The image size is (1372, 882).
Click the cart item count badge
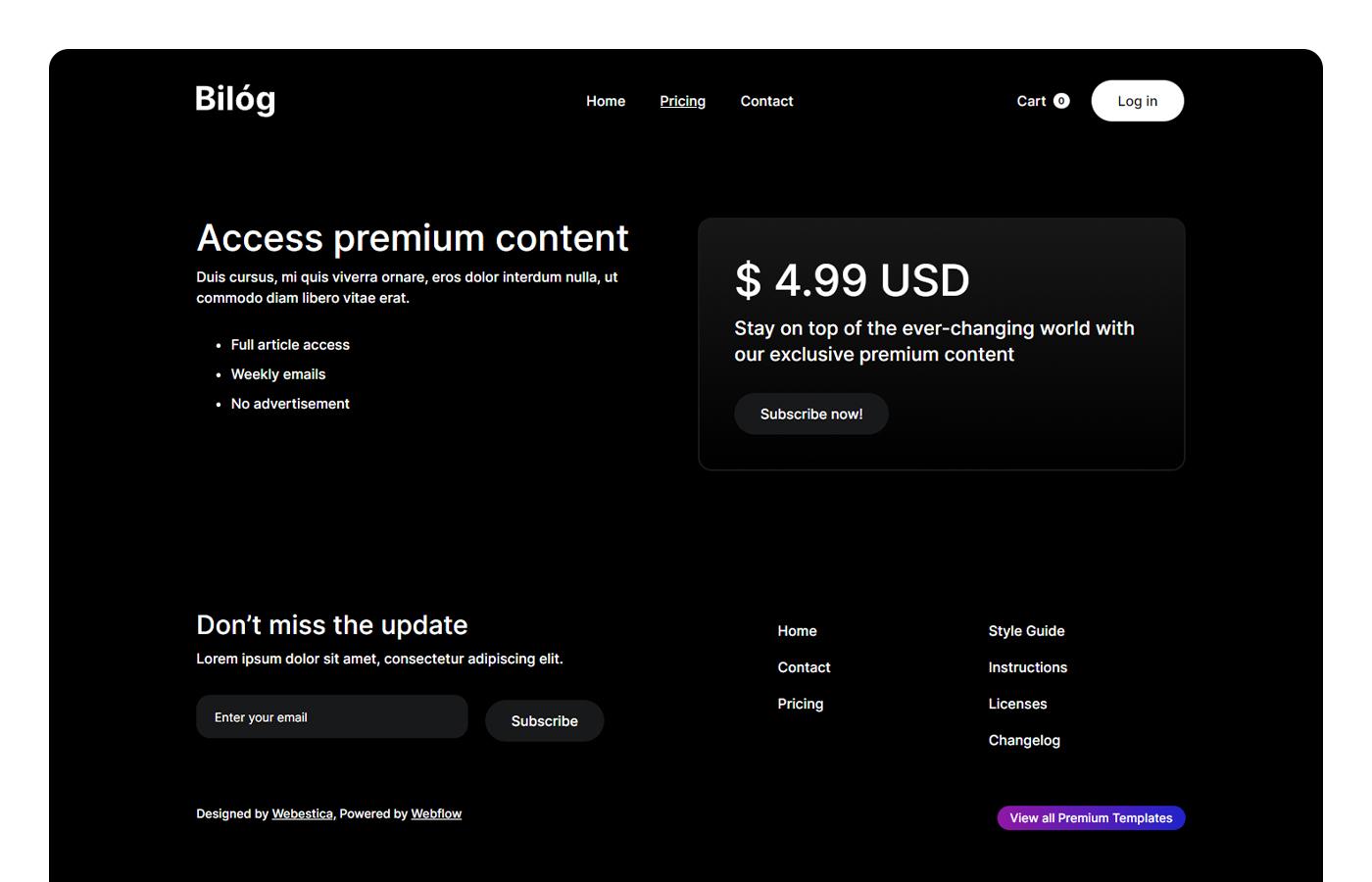1060,100
